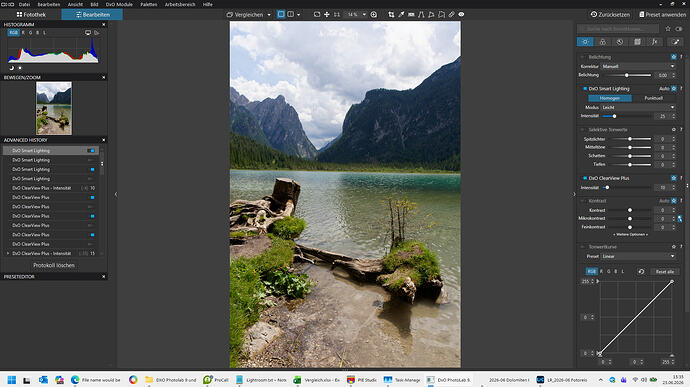Toggle DxO Smart Lighting on/off
The image size is (690, 387).
(x=585, y=88)
